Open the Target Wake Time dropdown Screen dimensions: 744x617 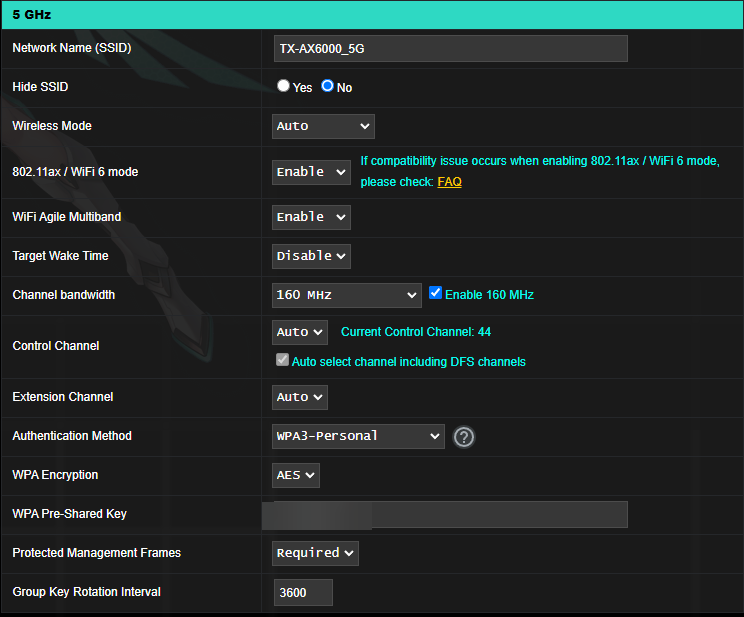[x=311, y=256]
